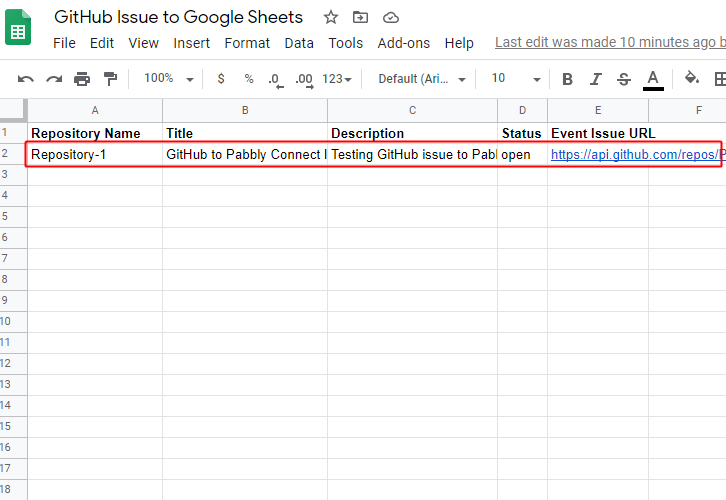Select row 2 header
Image resolution: width=726 pixels, height=500 pixels.
[x=13, y=154]
